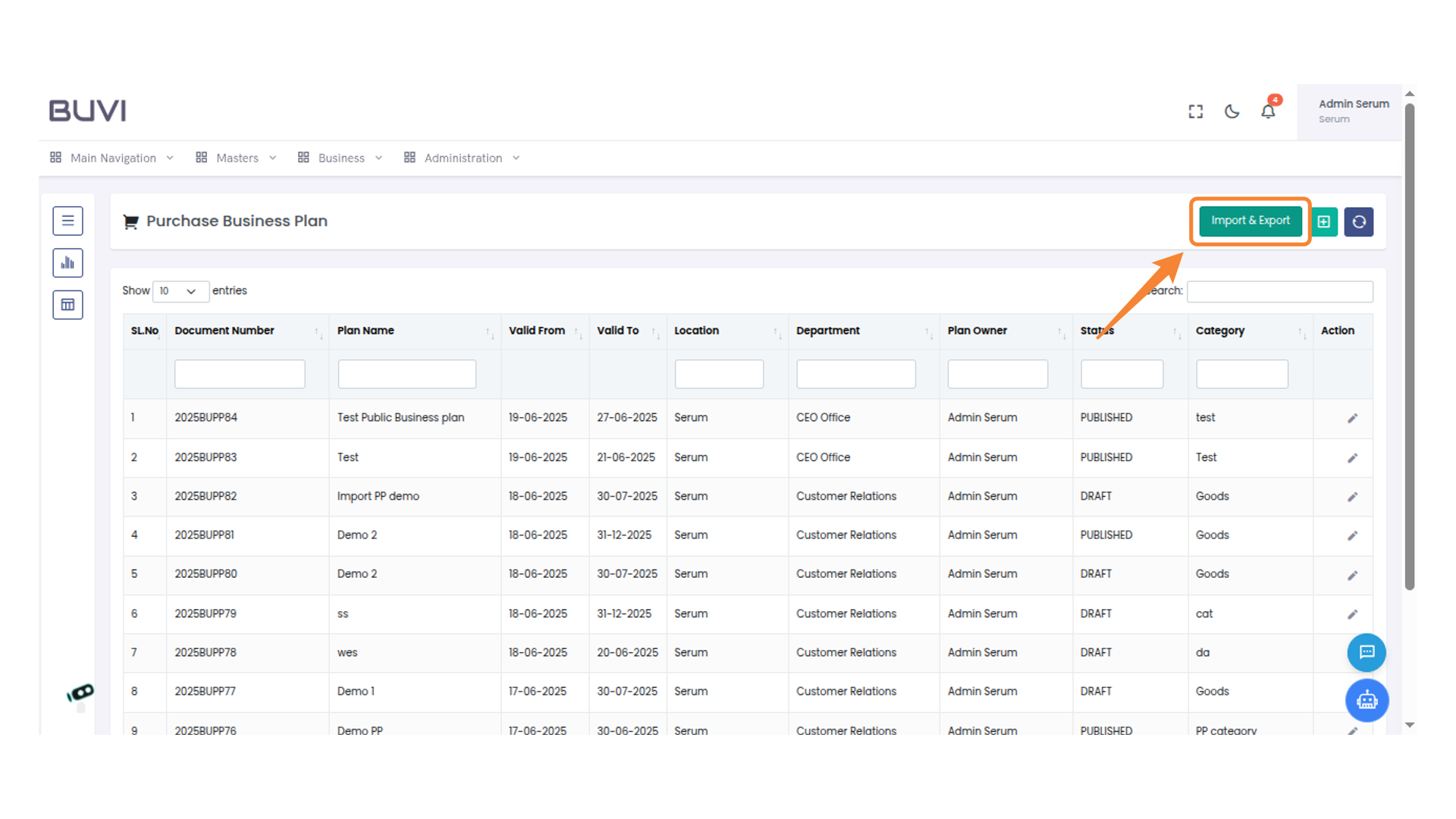Sort the table by Plan Name column

(x=366, y=331)
